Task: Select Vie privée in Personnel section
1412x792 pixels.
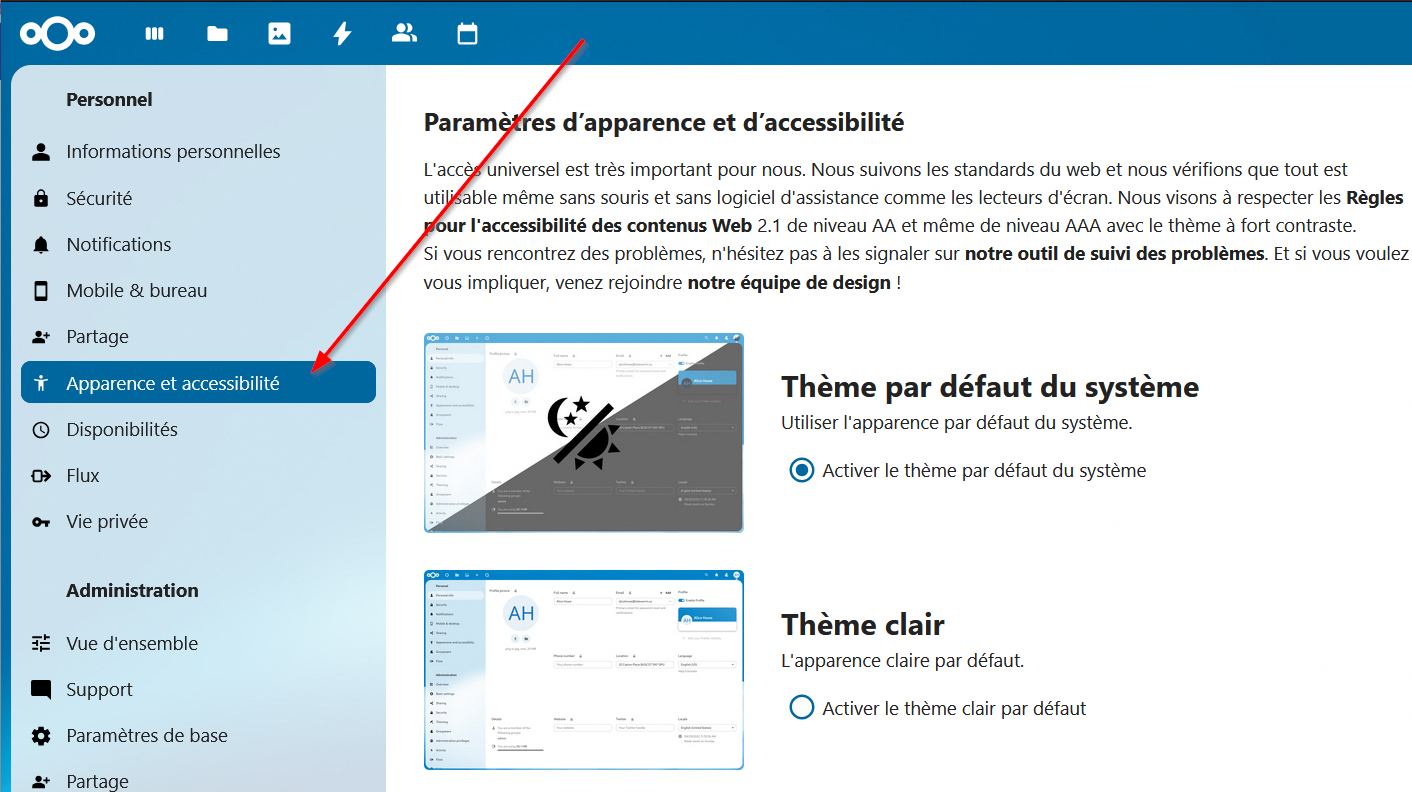Action: (x=107, y=522)
